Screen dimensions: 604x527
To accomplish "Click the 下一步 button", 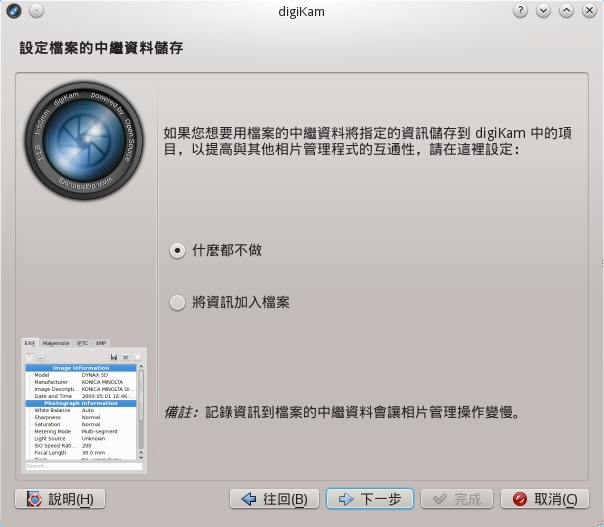I will click(370, 499).
